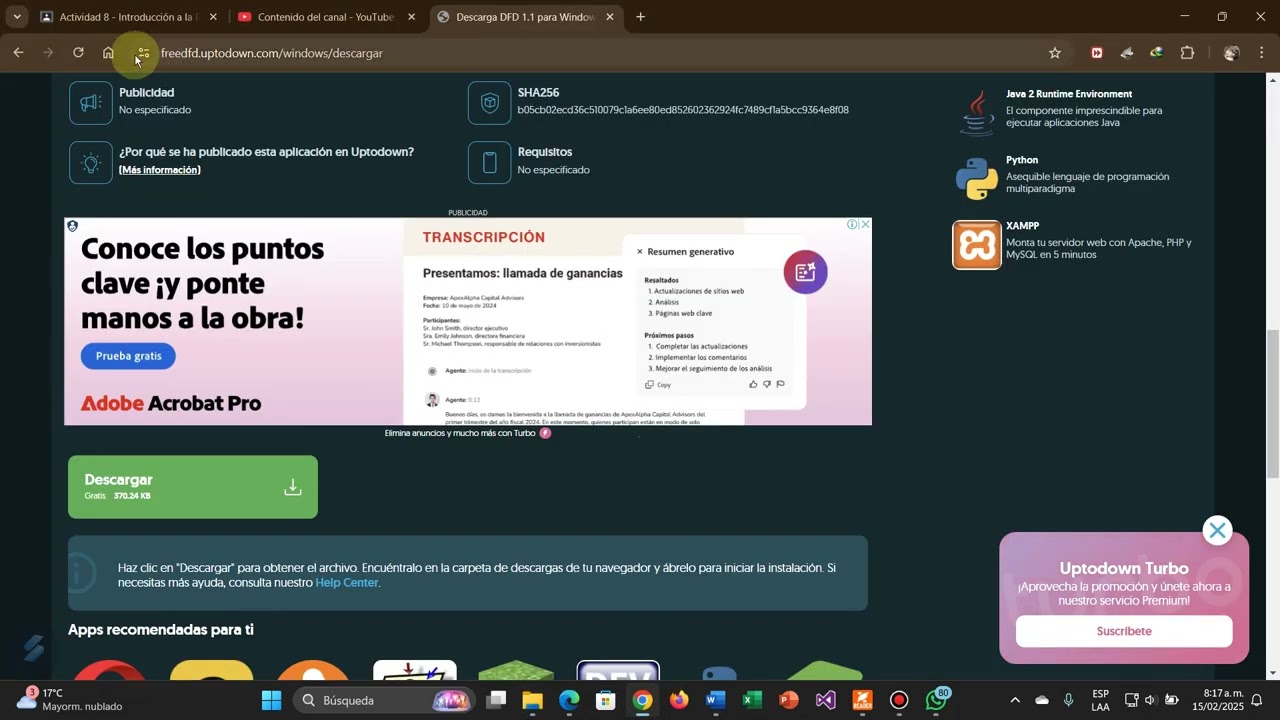Reload the current page
The height and width of the screenshot is (720, 1280).
78,53
